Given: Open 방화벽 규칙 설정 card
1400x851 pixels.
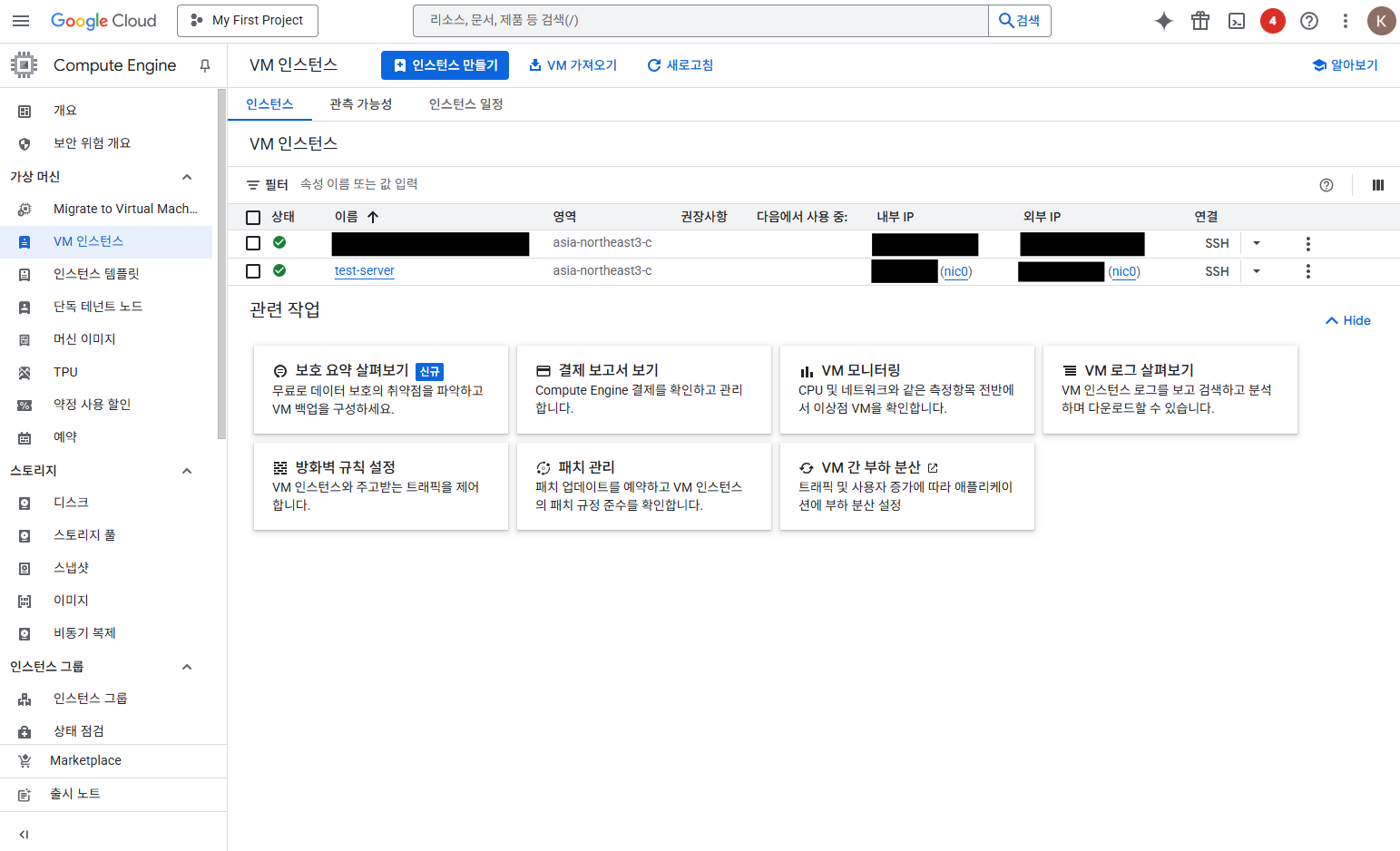Looking at the screenshot, I should coord(381,486).
